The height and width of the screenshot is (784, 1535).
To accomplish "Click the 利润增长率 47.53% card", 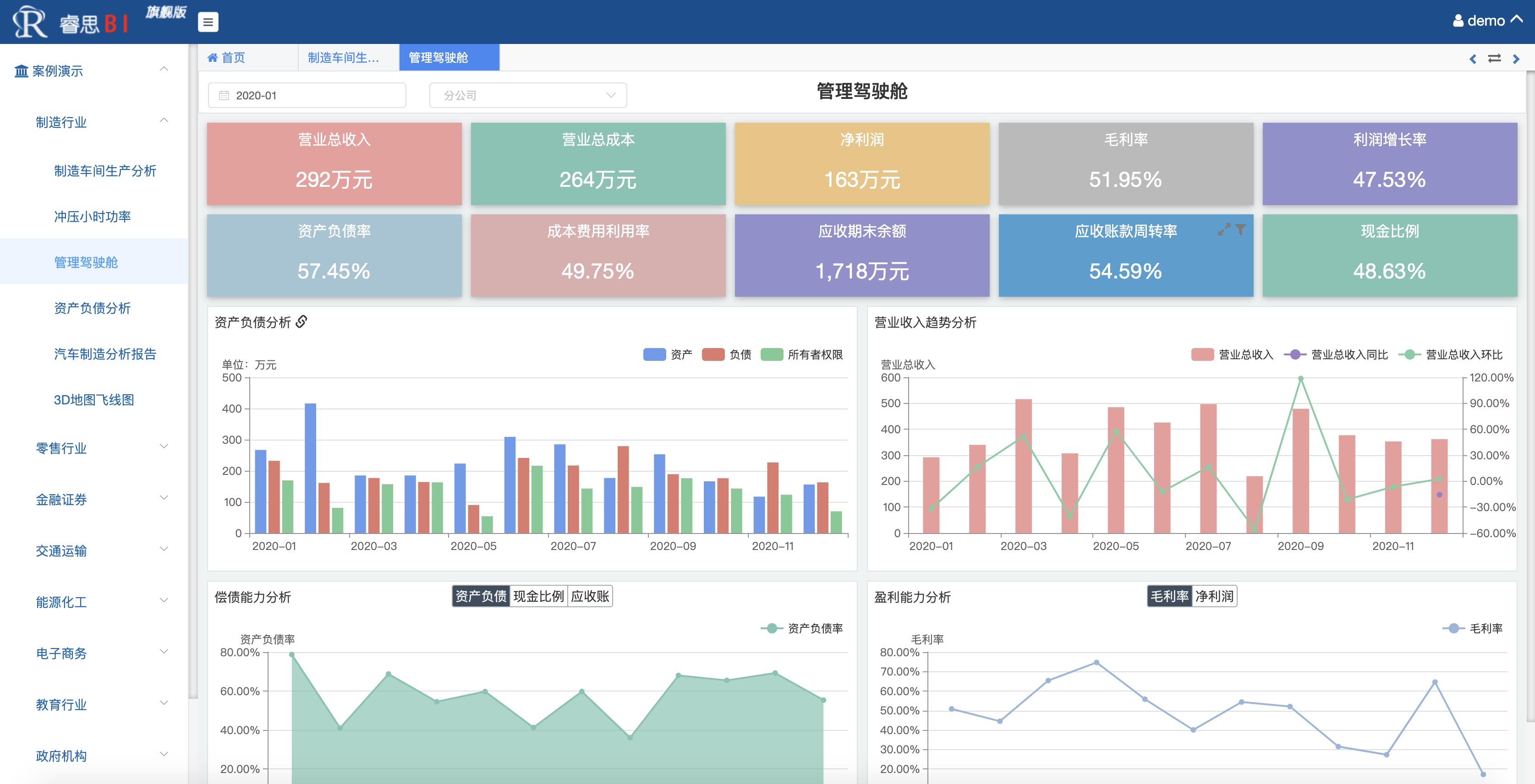I will pos(1390,164).
